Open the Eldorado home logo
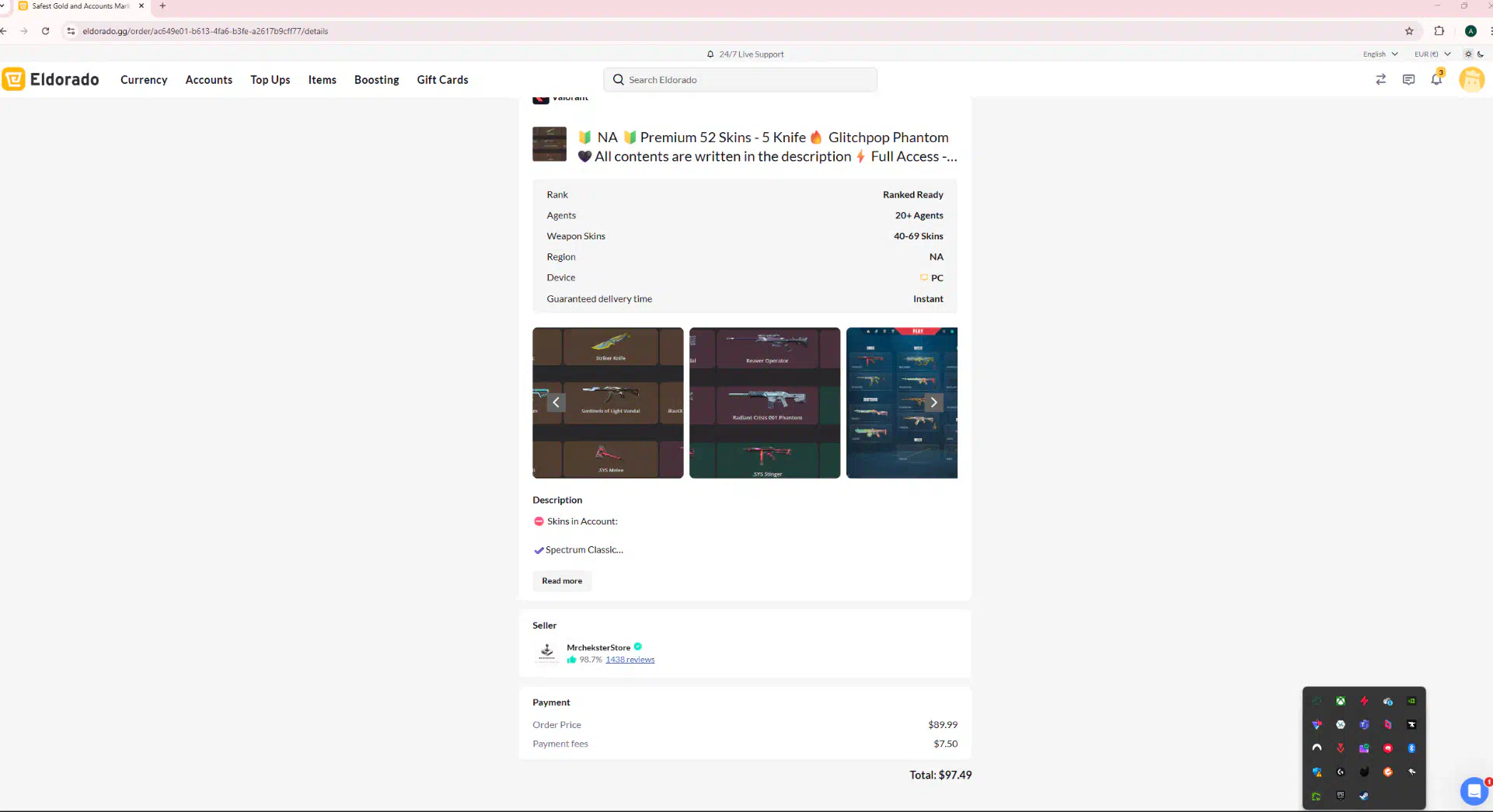The width and height of the screenshot is (1493, 812). click(x=51, y=79)
